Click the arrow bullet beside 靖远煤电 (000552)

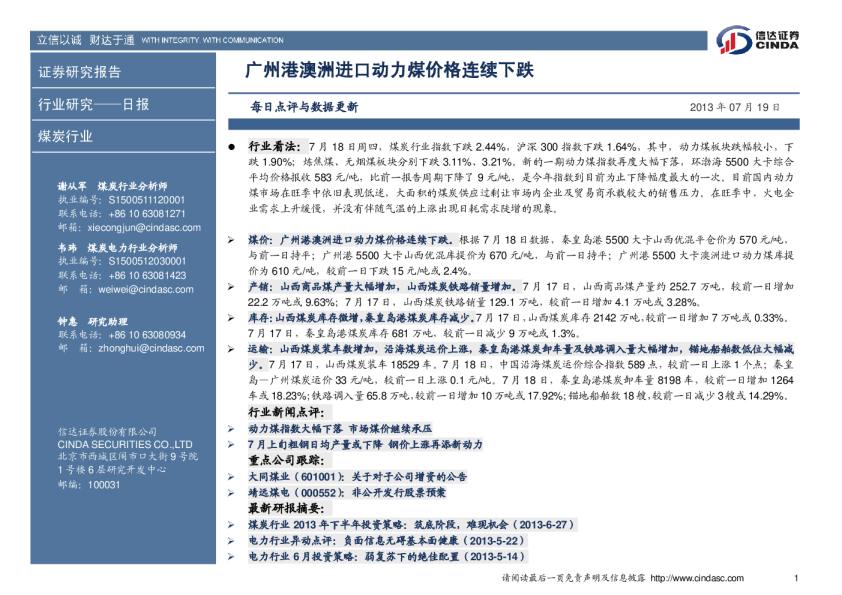[231, 492]
